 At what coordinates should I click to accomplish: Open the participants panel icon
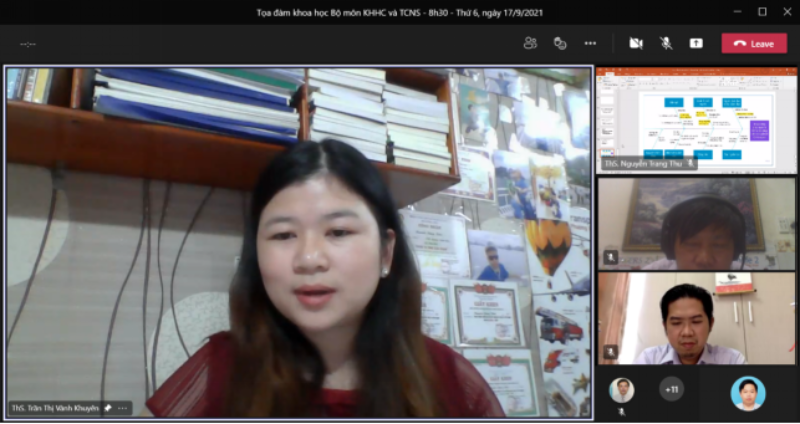point(530,43)
